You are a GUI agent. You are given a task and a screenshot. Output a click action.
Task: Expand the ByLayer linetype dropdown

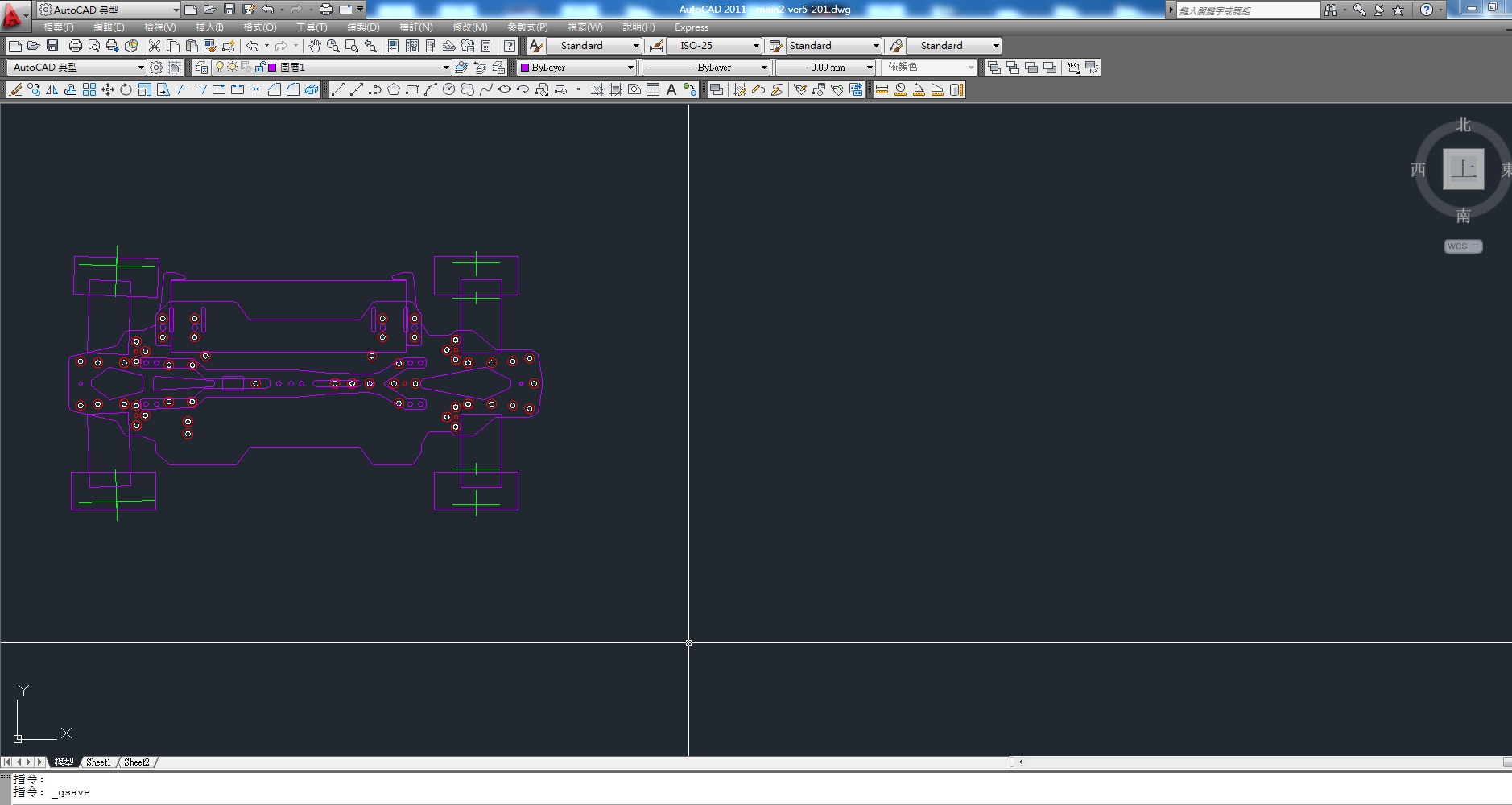[706, 68]
